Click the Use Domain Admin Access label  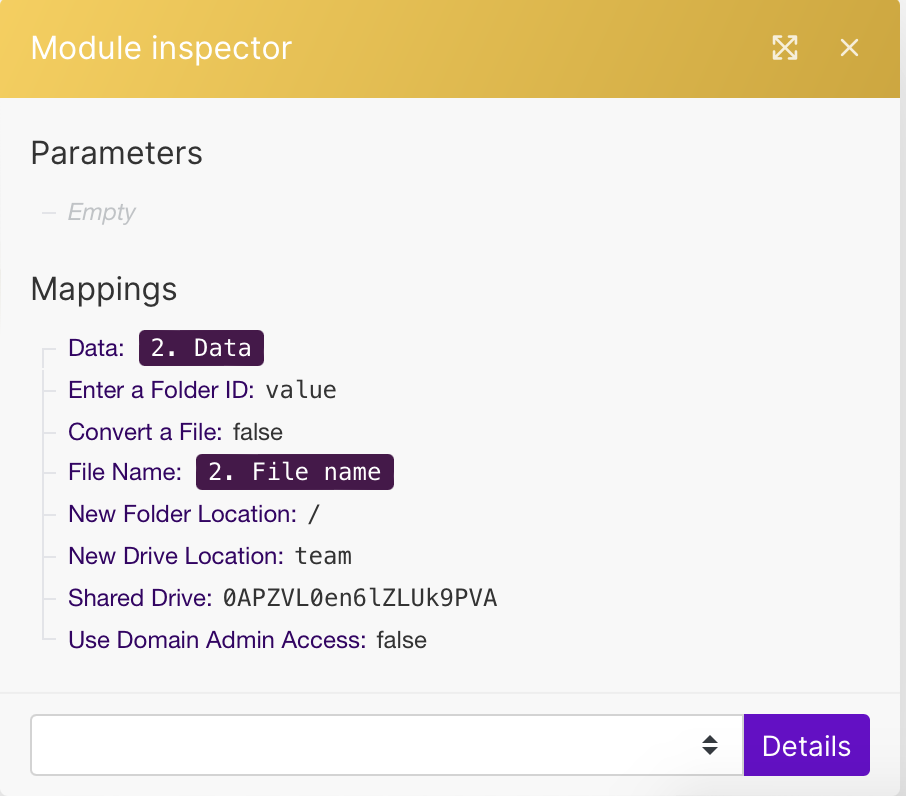point(217,640)
